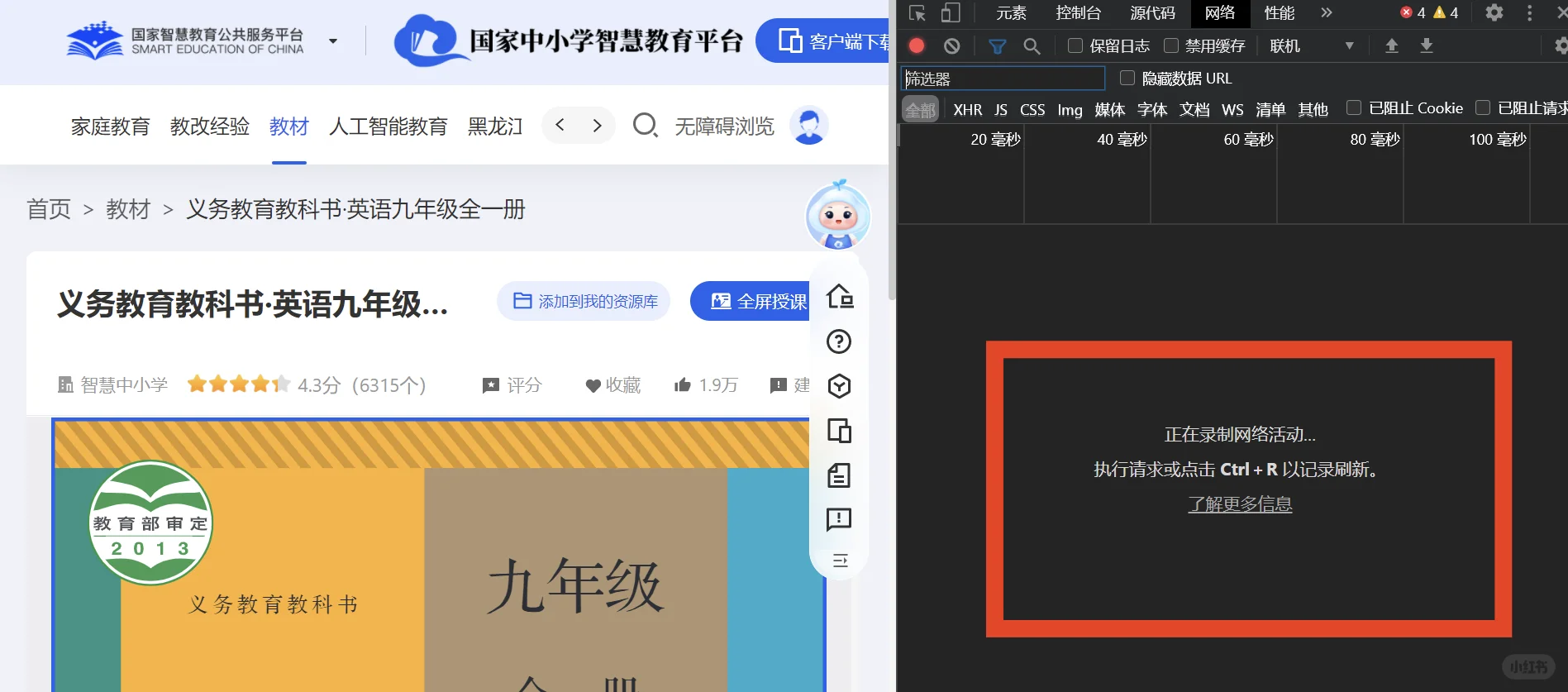The height and width of the screenshot is (692, 1568).
Task: Switch to the 源代码 DevTools tab
Action: (1152, 13)
